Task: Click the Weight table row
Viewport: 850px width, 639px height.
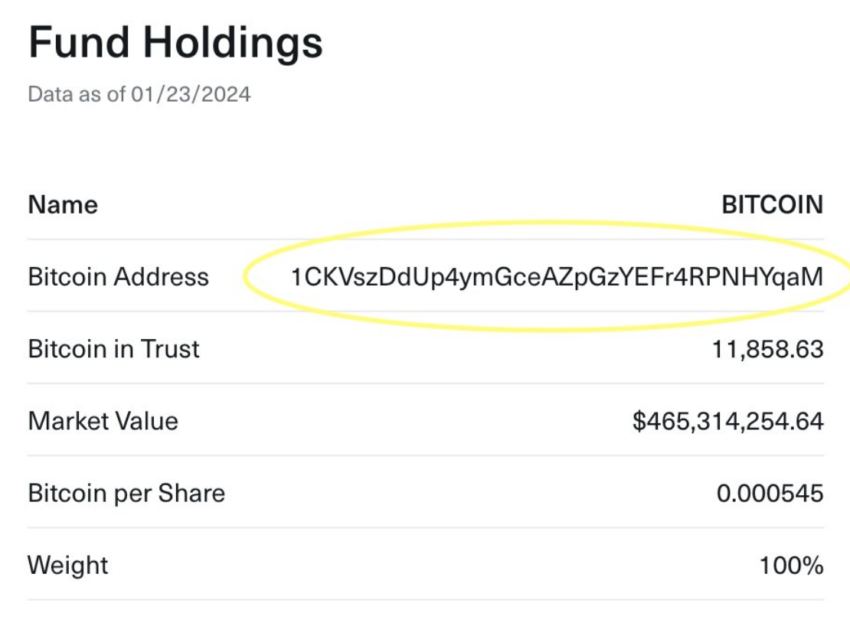Action: tap(426, 564)
